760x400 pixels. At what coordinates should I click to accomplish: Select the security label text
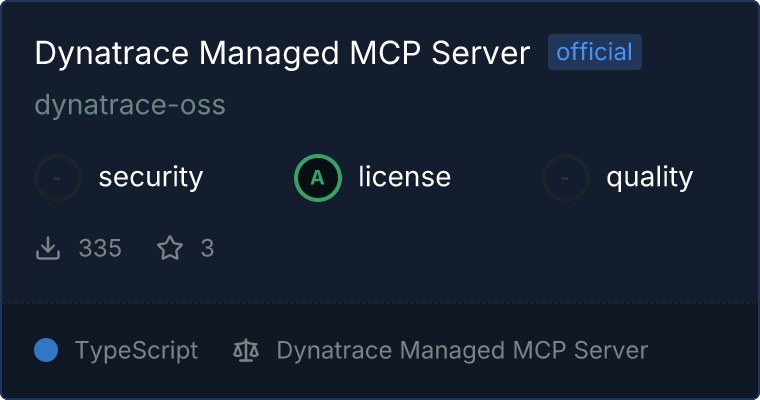point(150,178)
